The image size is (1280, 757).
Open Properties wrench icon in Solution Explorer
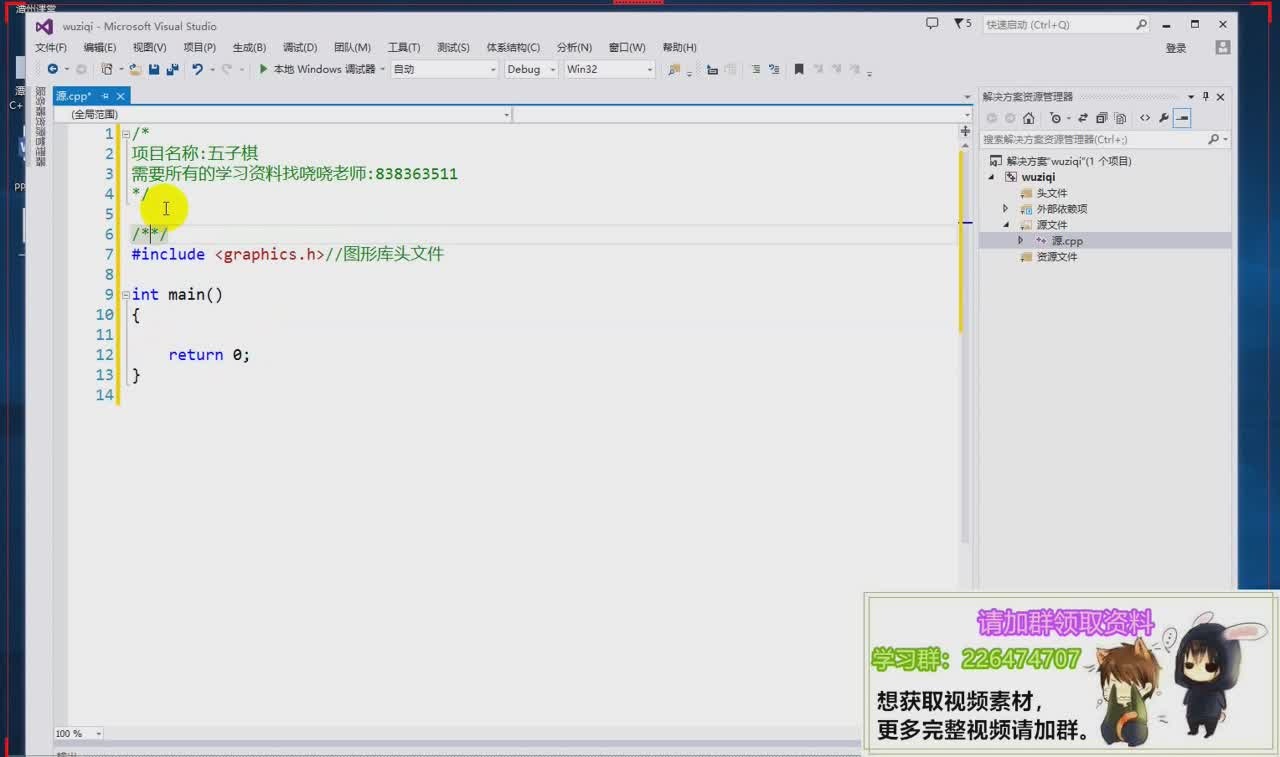coord(1163,118)
